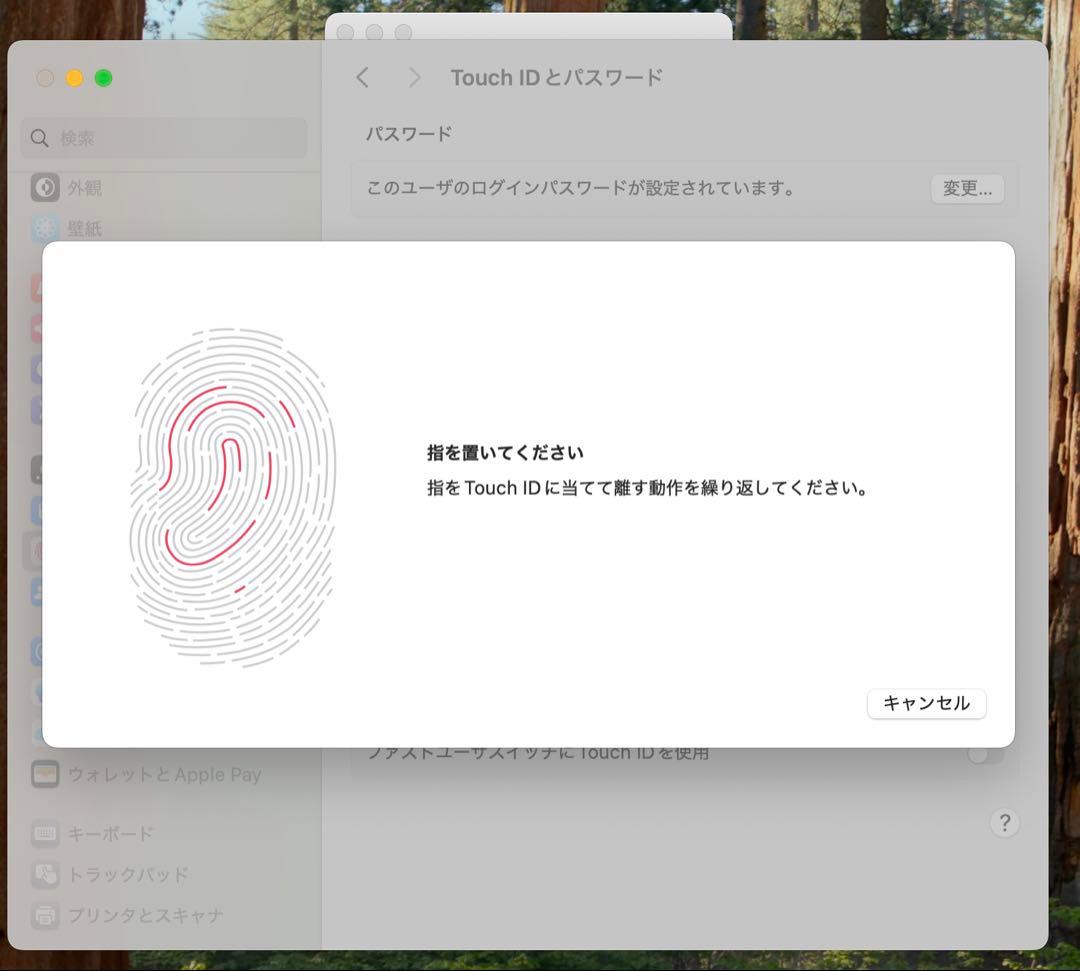Select the 壁紙 sidebar icon

[x=45, y=228]
